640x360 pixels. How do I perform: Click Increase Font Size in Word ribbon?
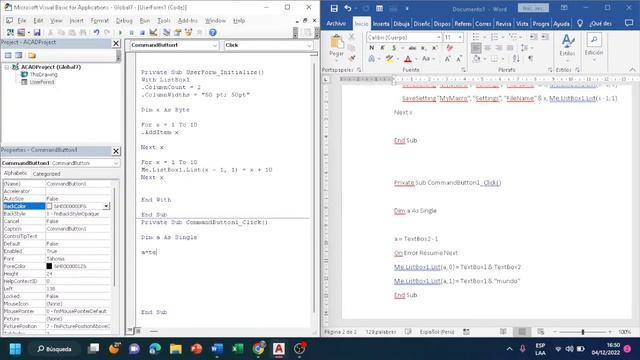click(x=448, y=59)
